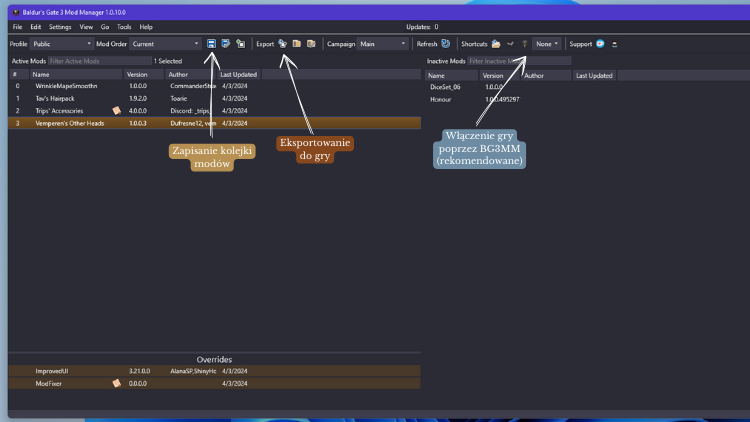Open the View menu
The image size is (750, 422).
click(86, 27)
